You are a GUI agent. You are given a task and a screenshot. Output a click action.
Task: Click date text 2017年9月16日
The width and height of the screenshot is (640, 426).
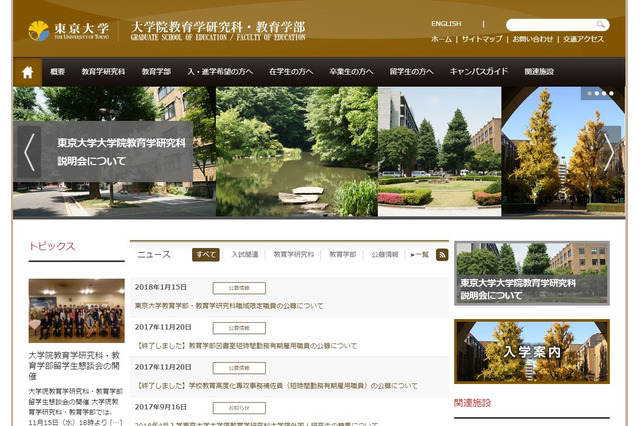[x=160, y=407]
